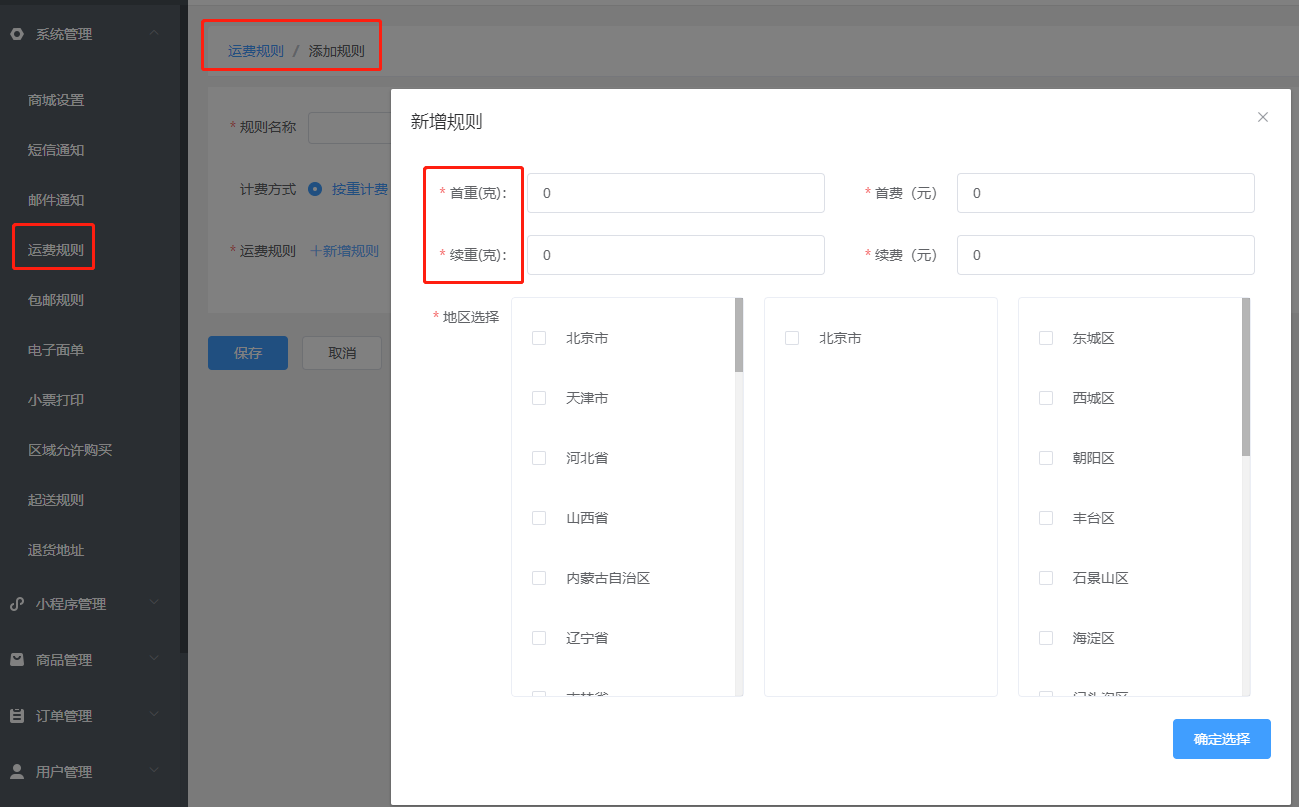Viewport: 1299px width, 807px height.
Task: Close the 新增规则 dialog with X
Action: tap(1262, 117)
